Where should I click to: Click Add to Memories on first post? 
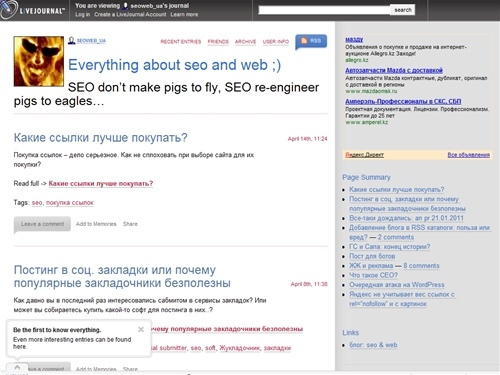tap(96, 224)
